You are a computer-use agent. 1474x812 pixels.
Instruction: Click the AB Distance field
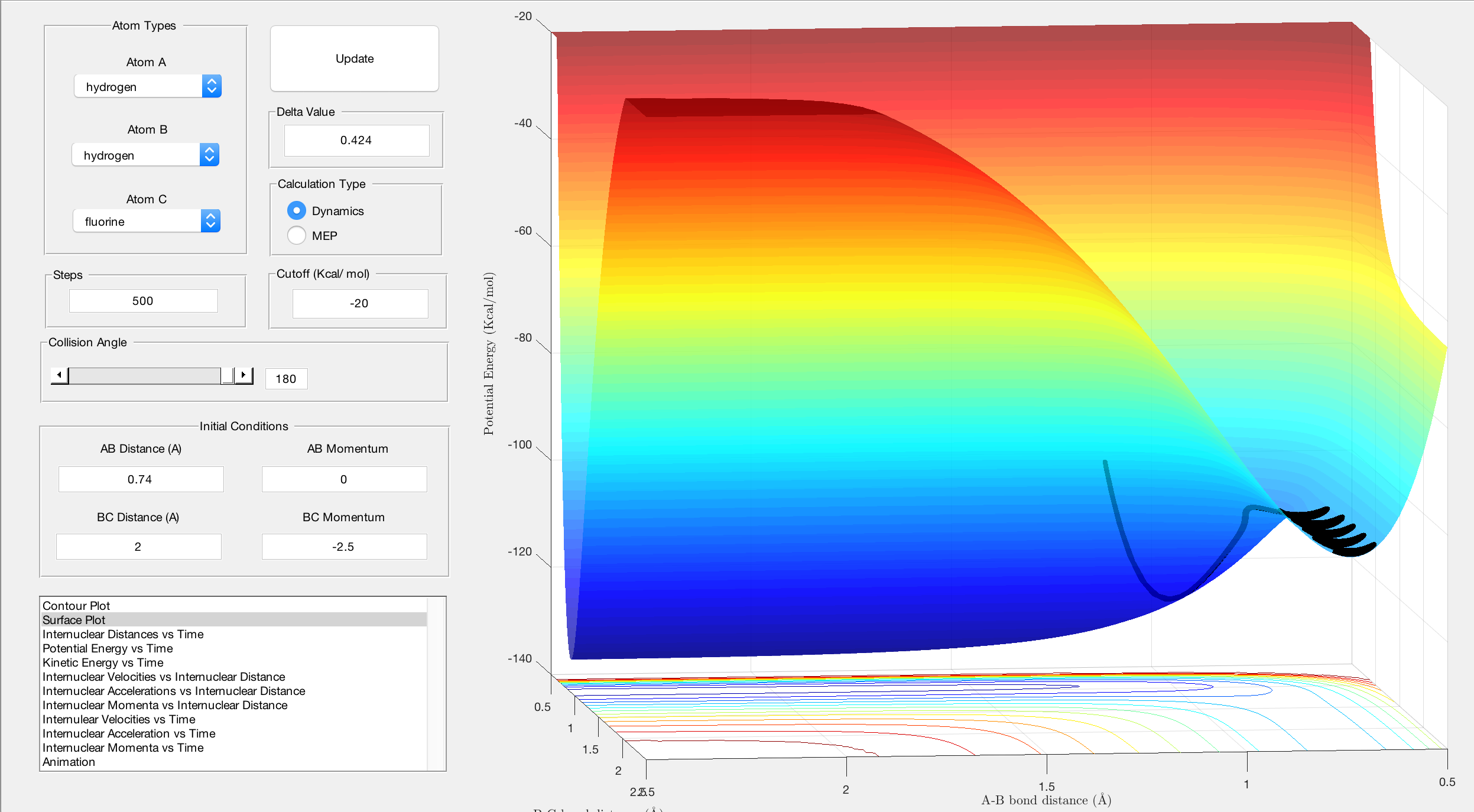[x=141, y=479]
